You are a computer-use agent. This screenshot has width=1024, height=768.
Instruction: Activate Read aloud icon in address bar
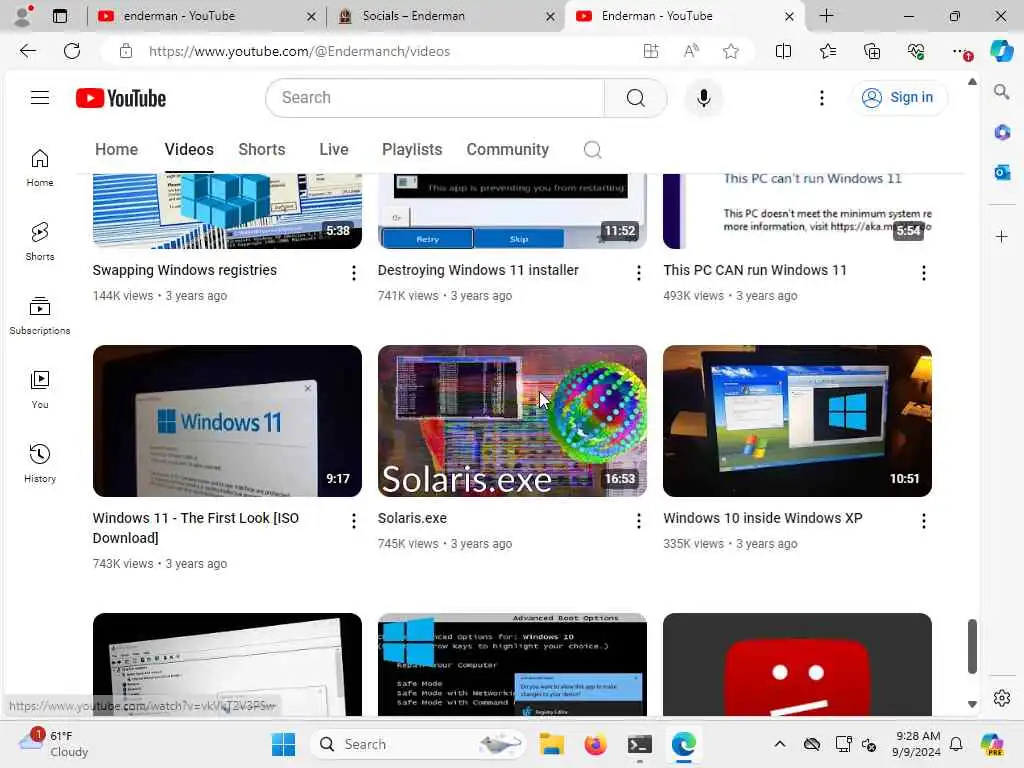click(x=691, y=51)
